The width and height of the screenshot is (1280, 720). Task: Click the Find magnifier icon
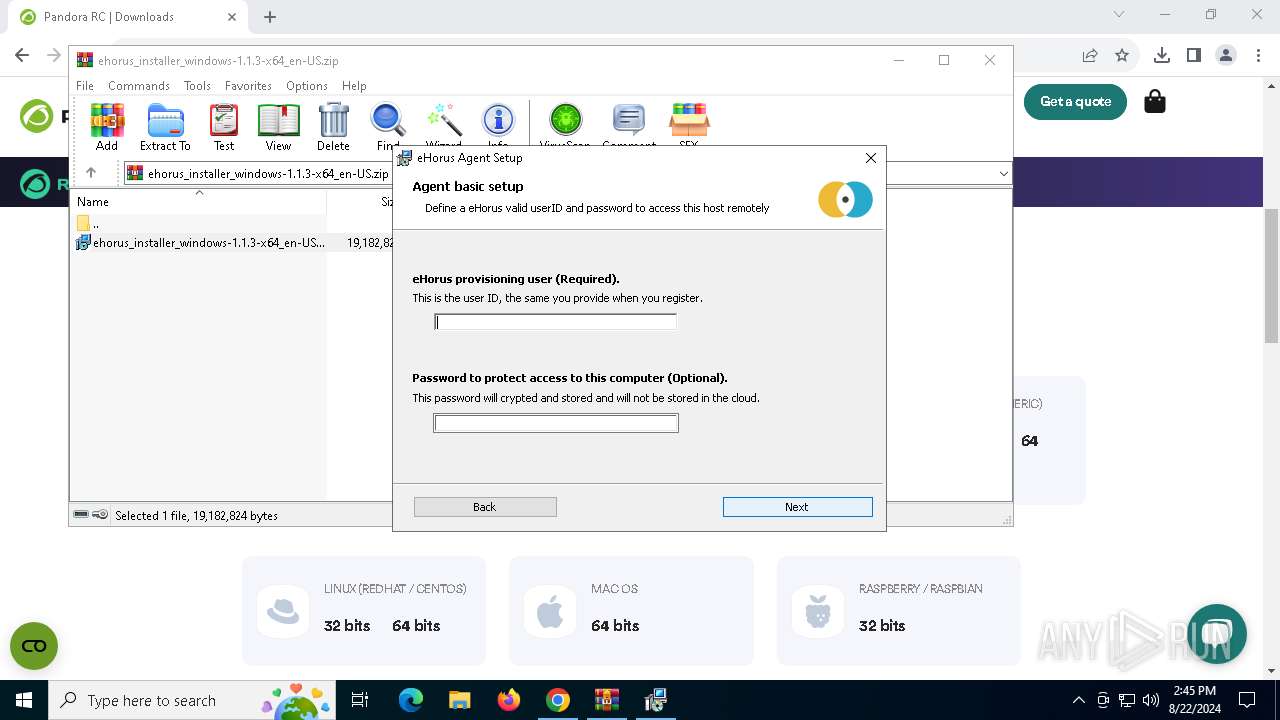pos(388,126)
